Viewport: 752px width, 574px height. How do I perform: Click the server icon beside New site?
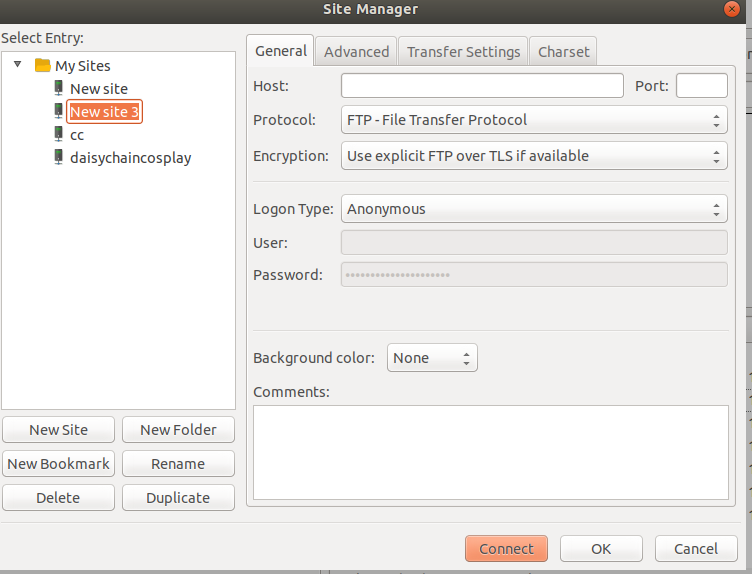(x=59, y=88)
